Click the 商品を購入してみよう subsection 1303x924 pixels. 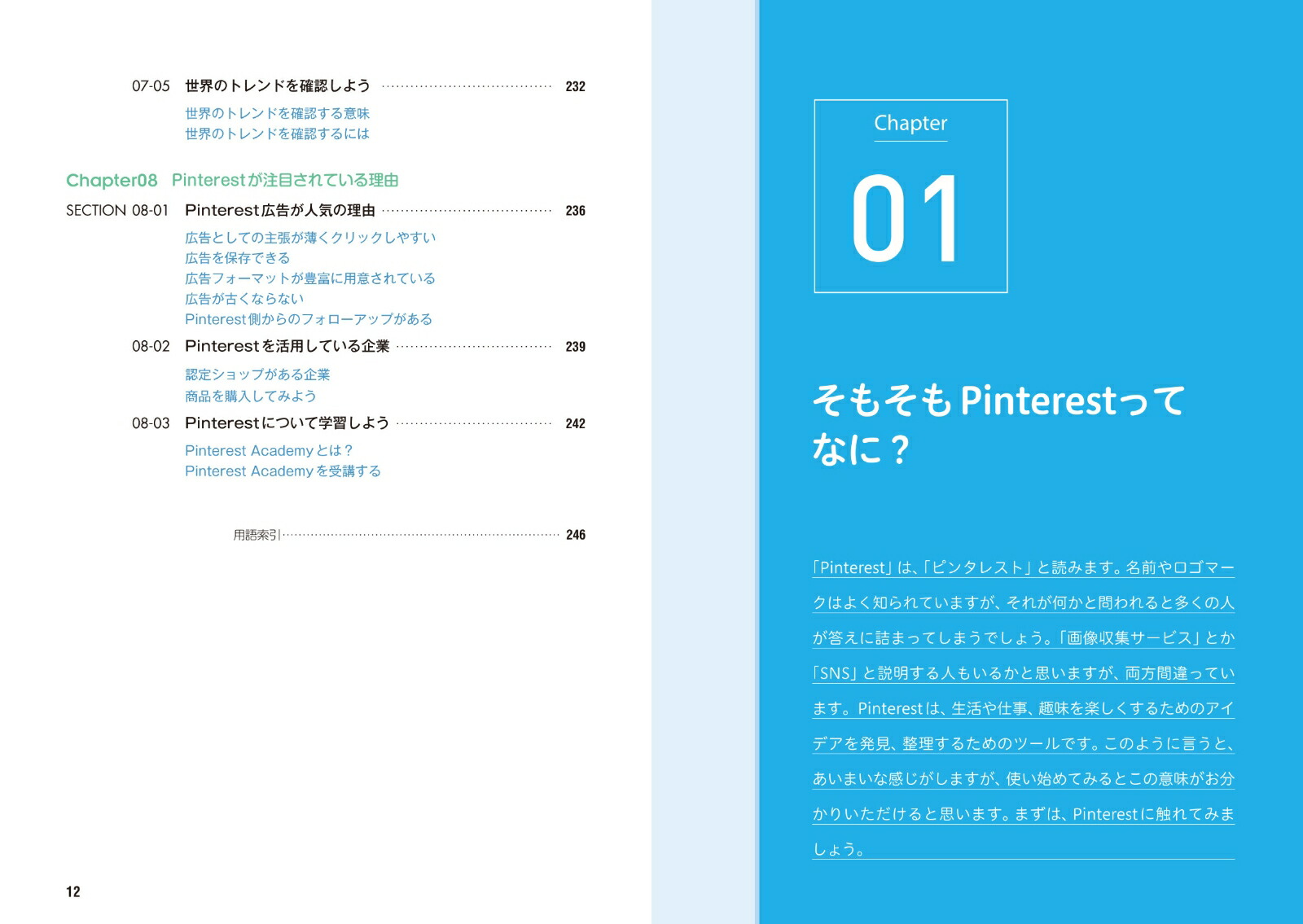[x=252, y=395]
